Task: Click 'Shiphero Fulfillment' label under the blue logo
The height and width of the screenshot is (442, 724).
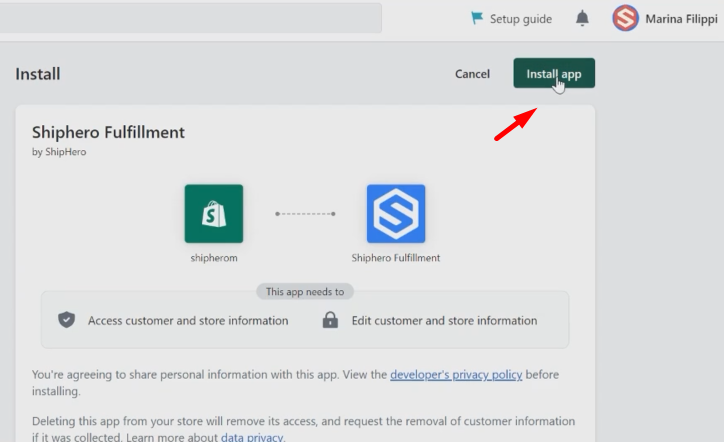Action: coord(396,258)
